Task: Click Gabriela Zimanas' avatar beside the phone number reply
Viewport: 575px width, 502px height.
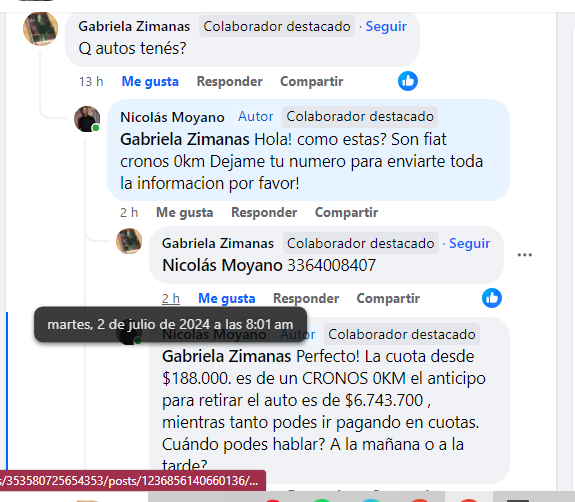Action: [129, 241]
